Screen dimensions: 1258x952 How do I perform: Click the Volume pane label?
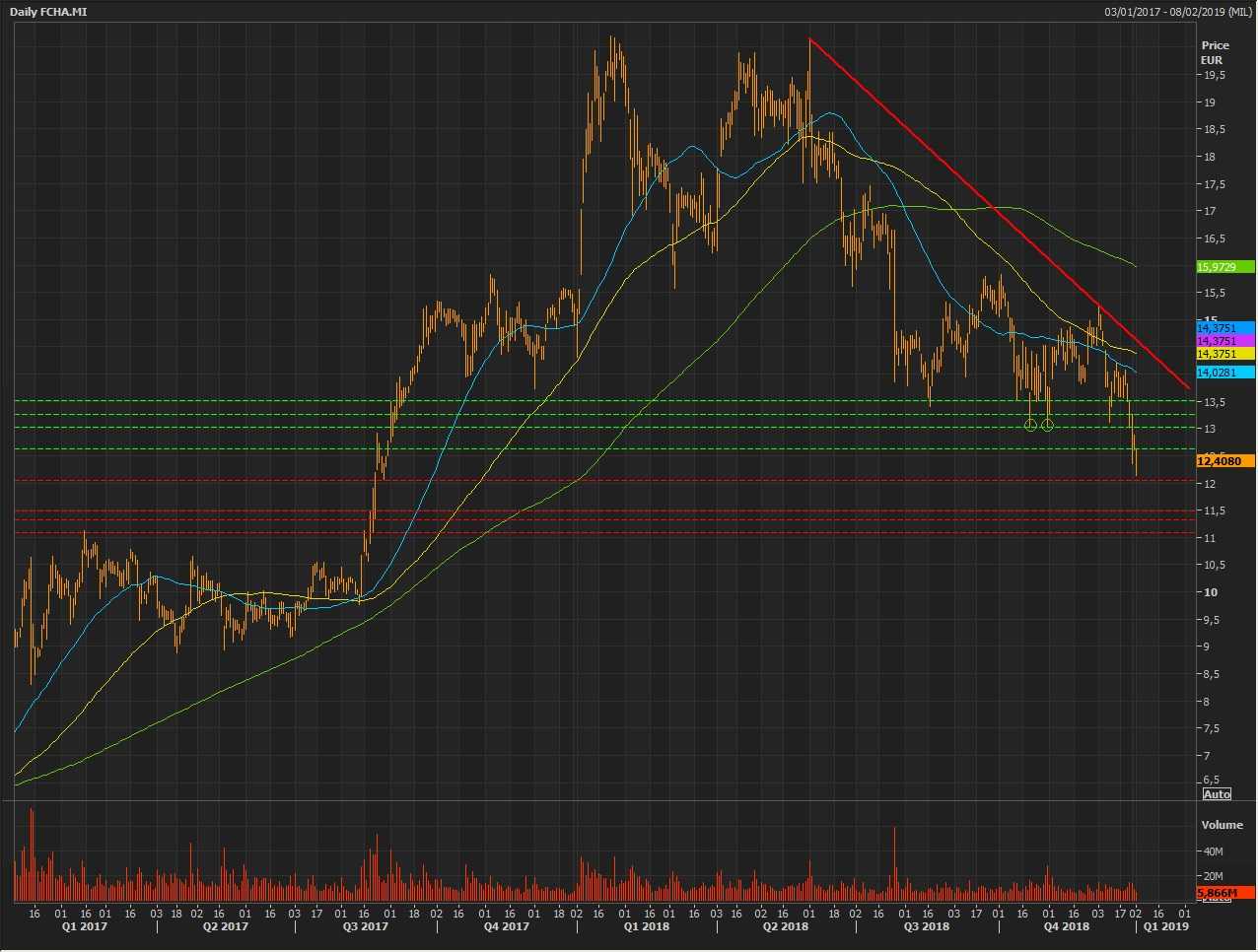point(1222,825)
